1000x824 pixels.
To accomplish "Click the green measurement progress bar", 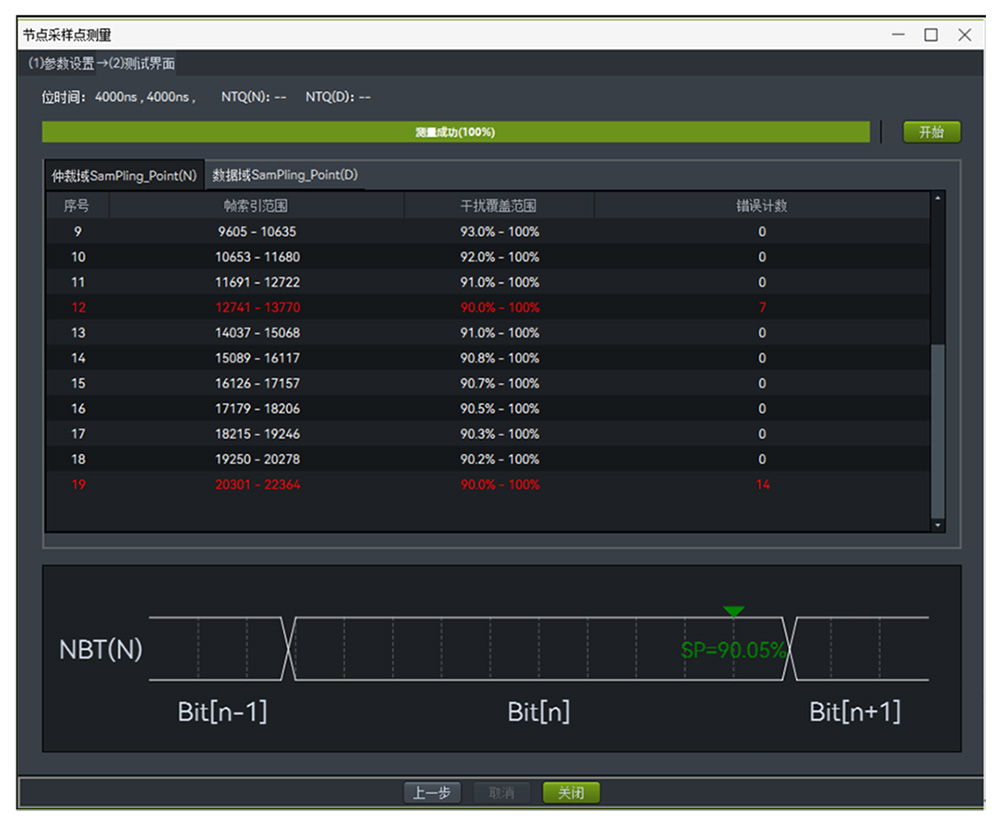I will (455, 132).
